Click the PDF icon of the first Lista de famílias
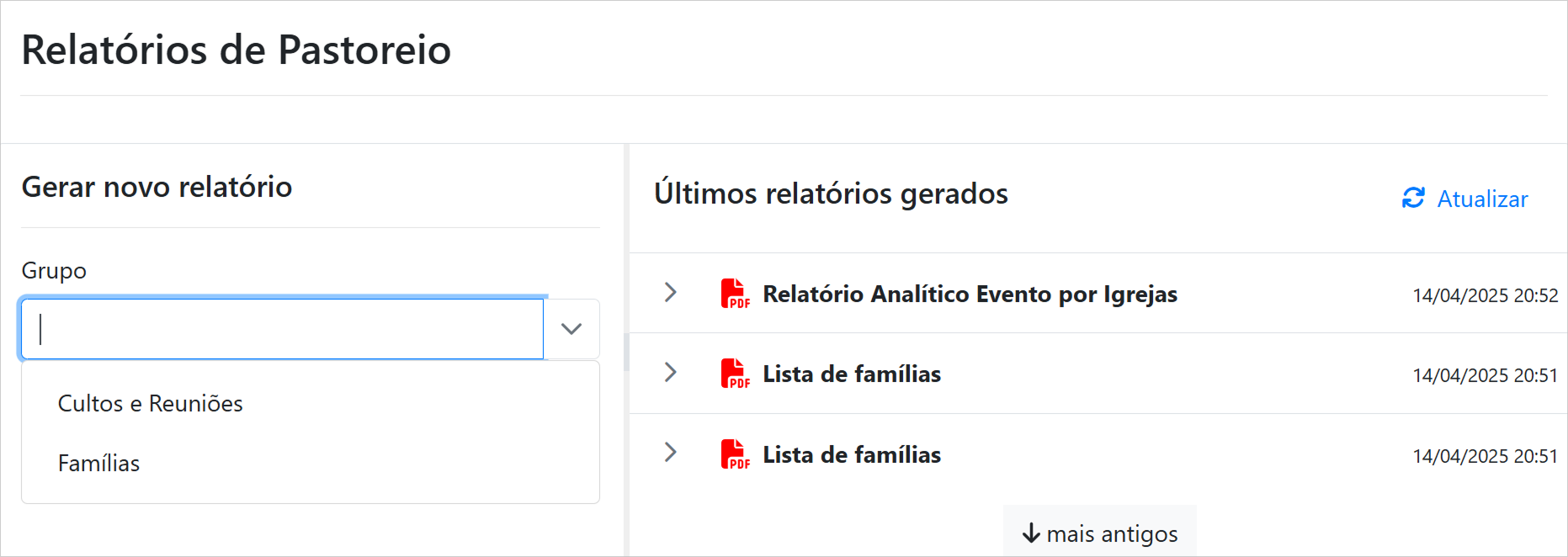 click(735, 374)
